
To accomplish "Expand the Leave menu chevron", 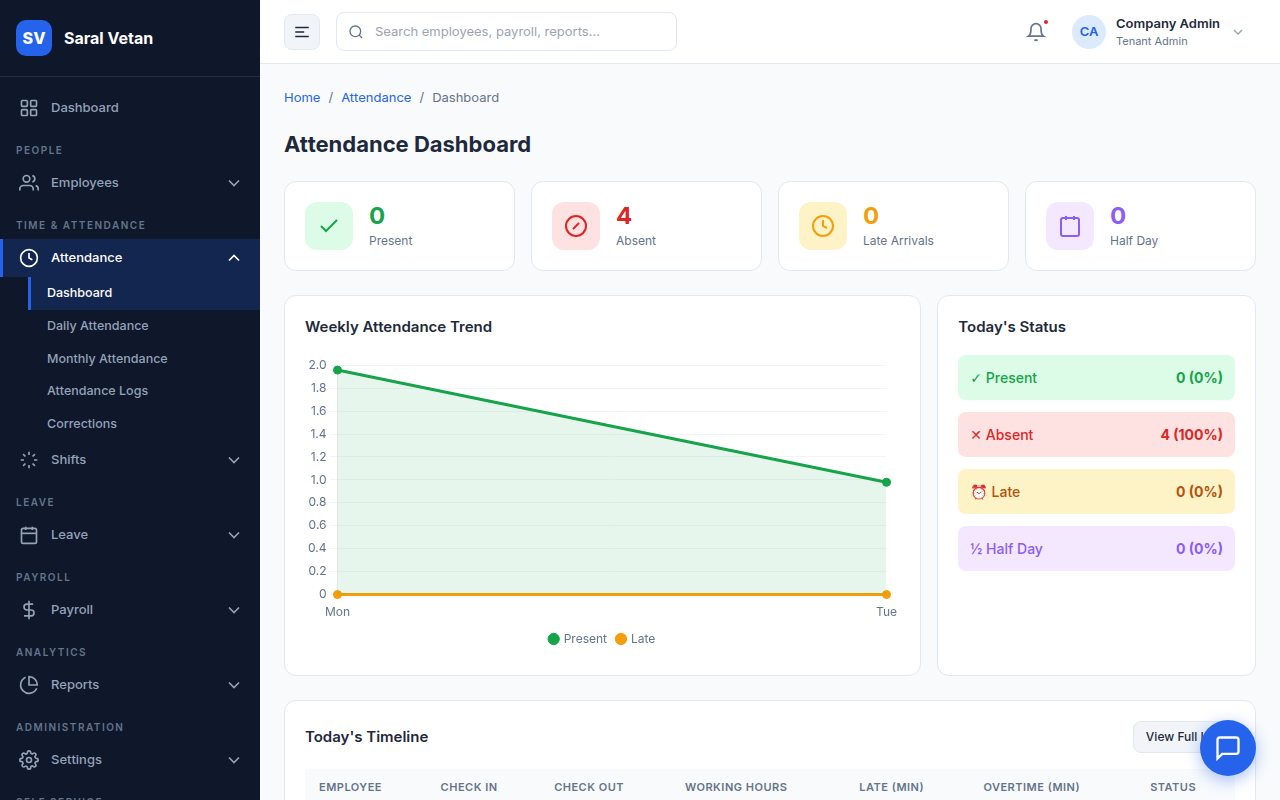I will (x=234, y=535).
